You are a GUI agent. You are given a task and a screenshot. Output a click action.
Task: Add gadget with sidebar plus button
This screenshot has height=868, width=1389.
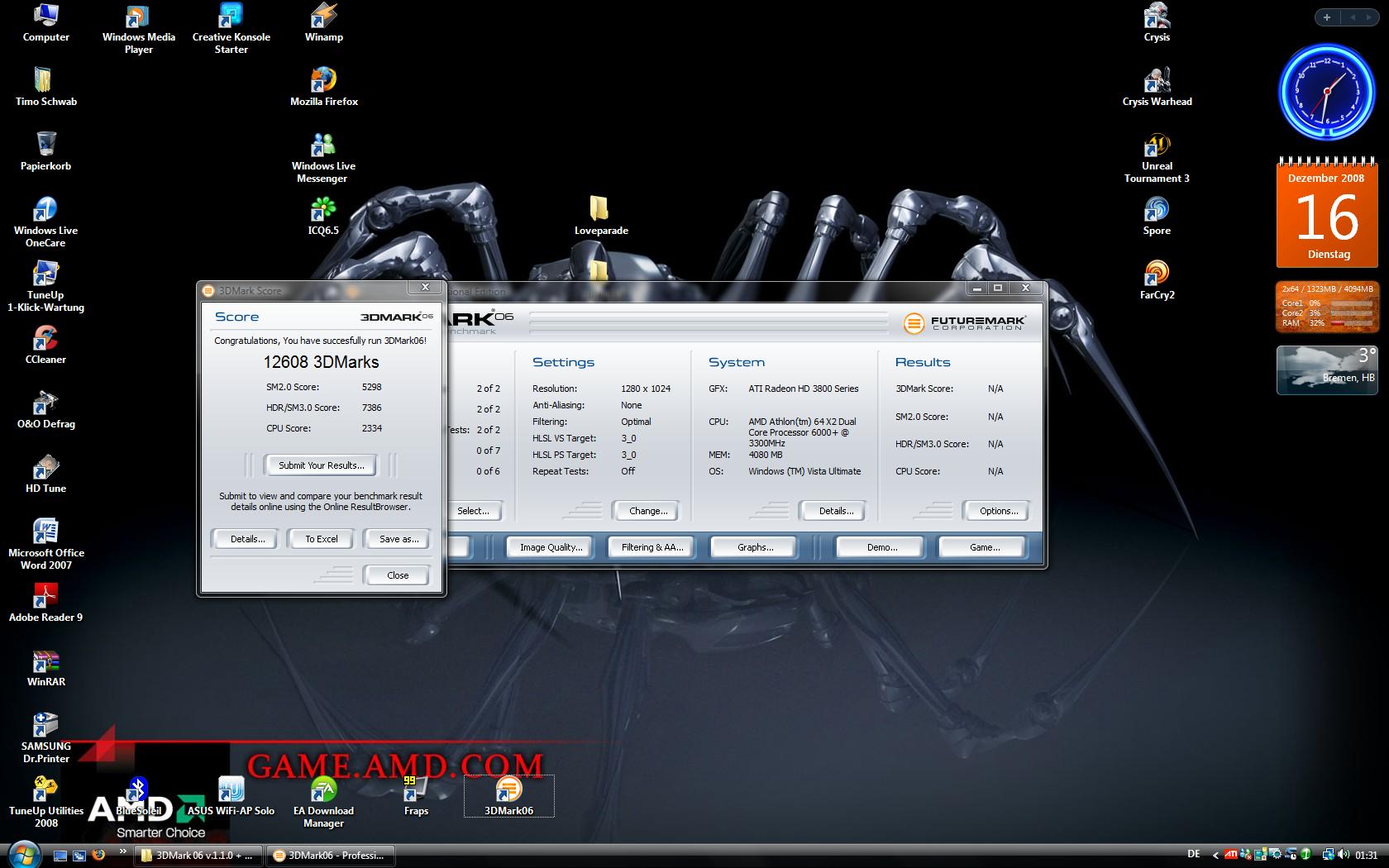coord(1327,17)
